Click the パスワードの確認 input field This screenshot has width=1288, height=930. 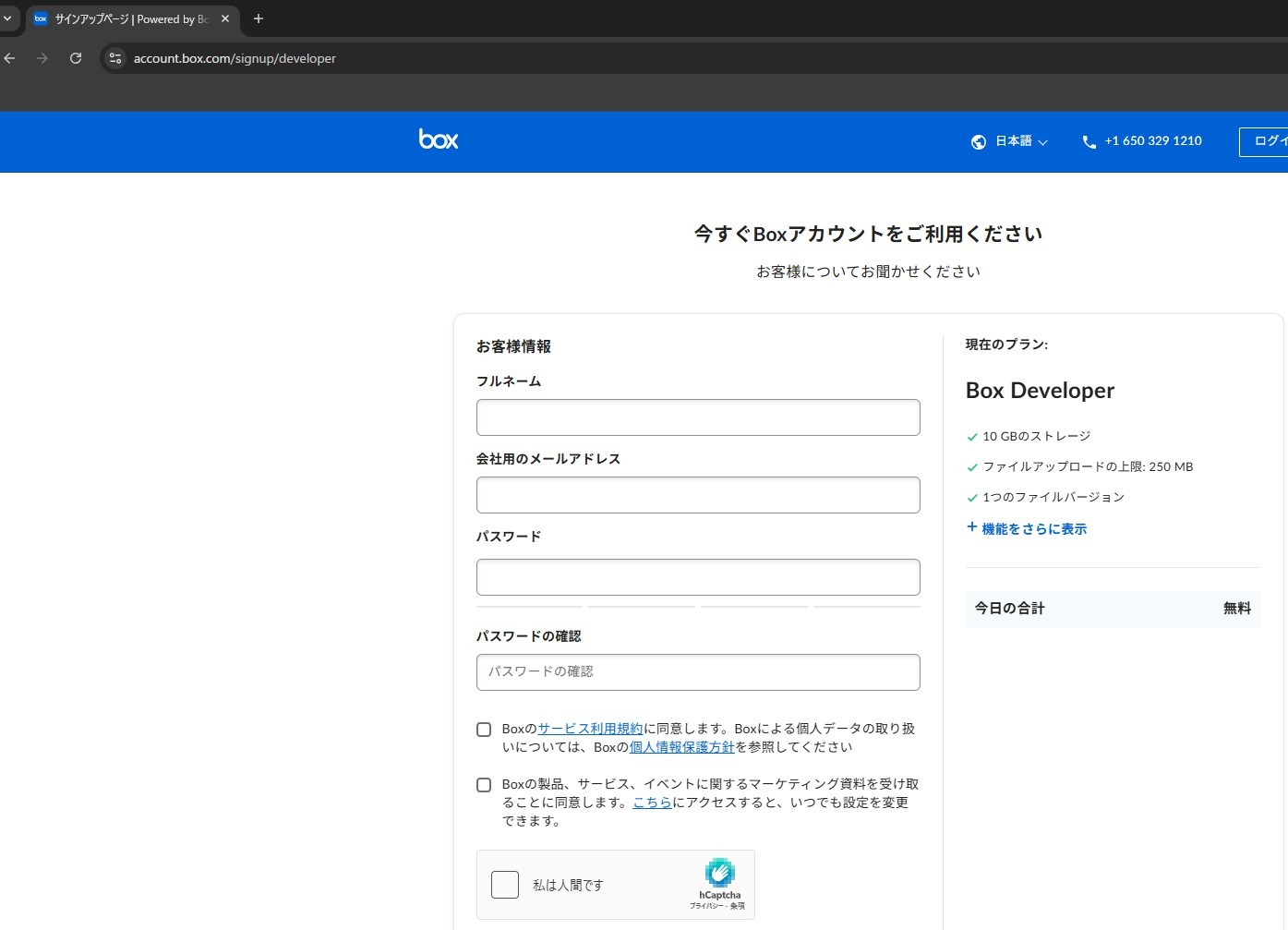pos(698,672)
